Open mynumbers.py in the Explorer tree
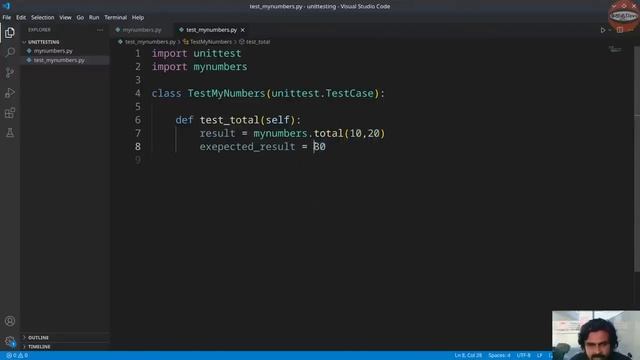Screen dimensions: 640x360 (x=53, y=51)
